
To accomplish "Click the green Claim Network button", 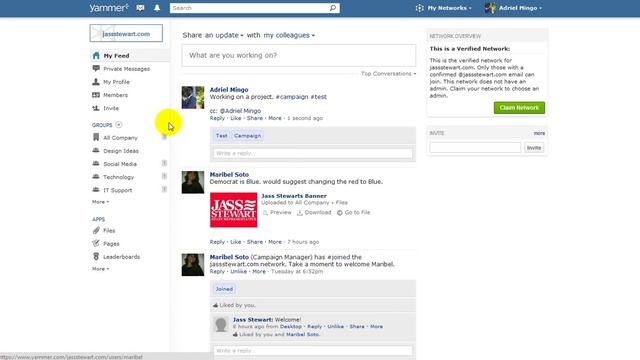I will (x=519, y=108).
